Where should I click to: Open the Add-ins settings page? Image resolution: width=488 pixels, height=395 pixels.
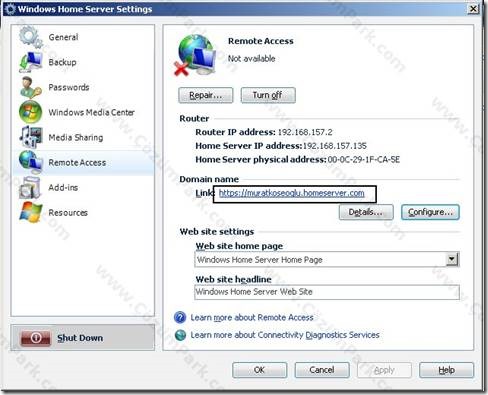[x=63, y=187]
